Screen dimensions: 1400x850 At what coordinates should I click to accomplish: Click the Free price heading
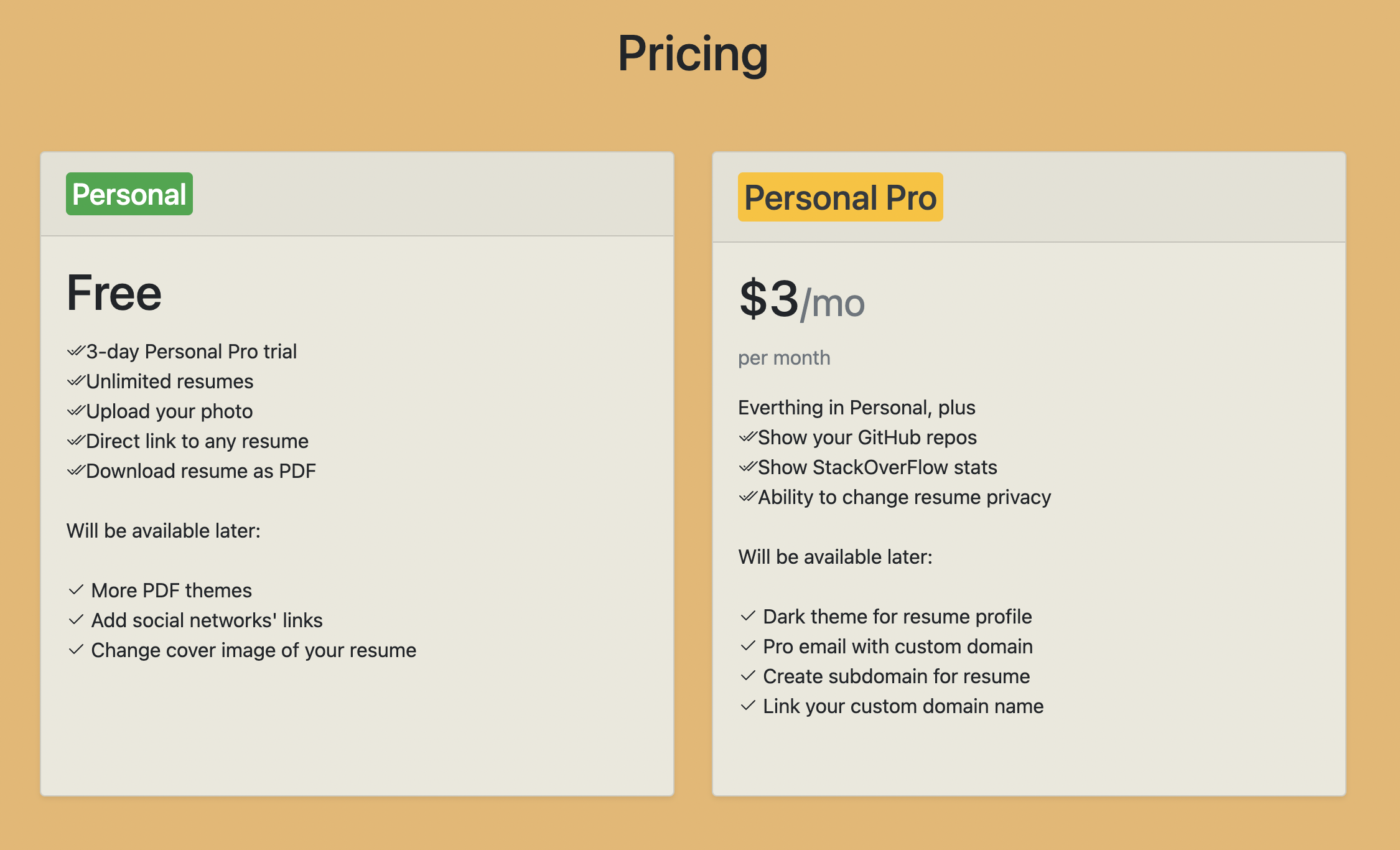click(x=114, y=293)
